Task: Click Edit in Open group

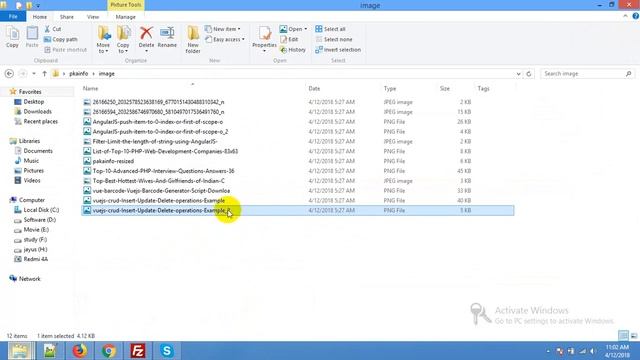Action: click(289, 39)
